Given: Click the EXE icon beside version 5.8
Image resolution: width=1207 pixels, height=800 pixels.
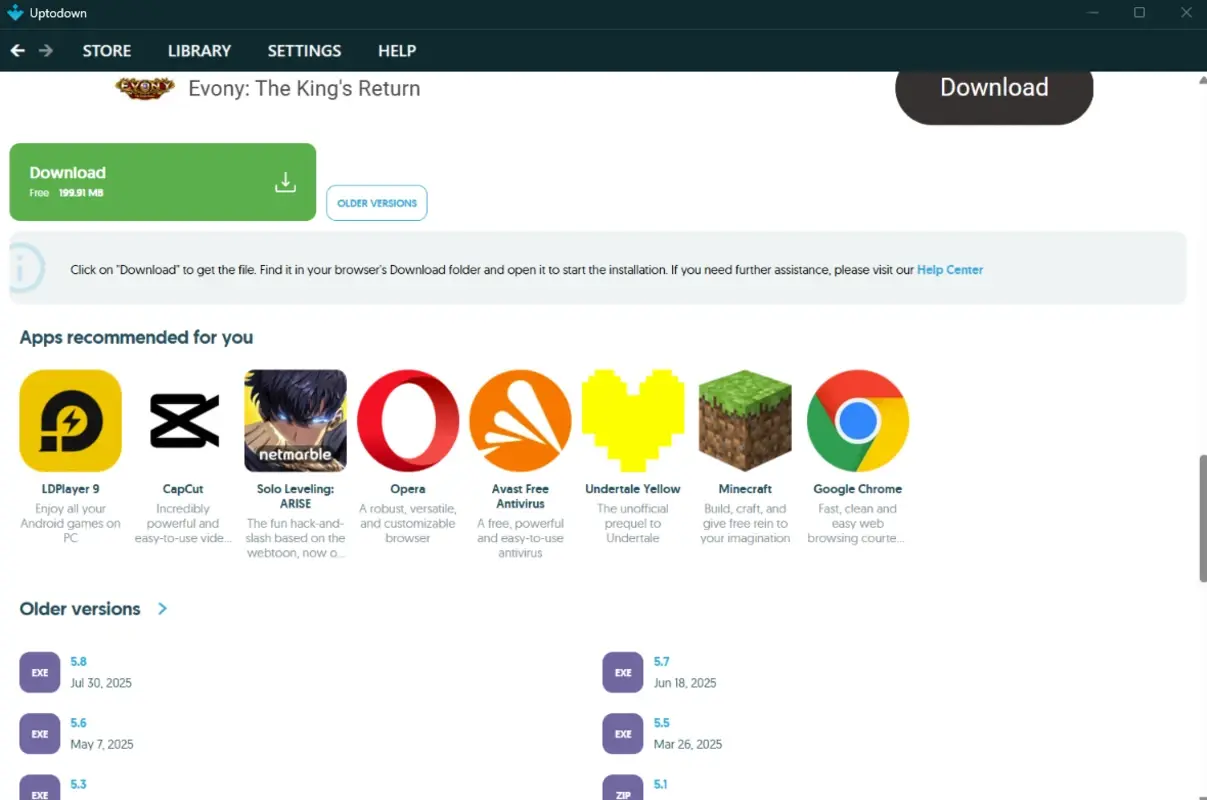Looking at the screenshot, I should click(x=39, y=672).
